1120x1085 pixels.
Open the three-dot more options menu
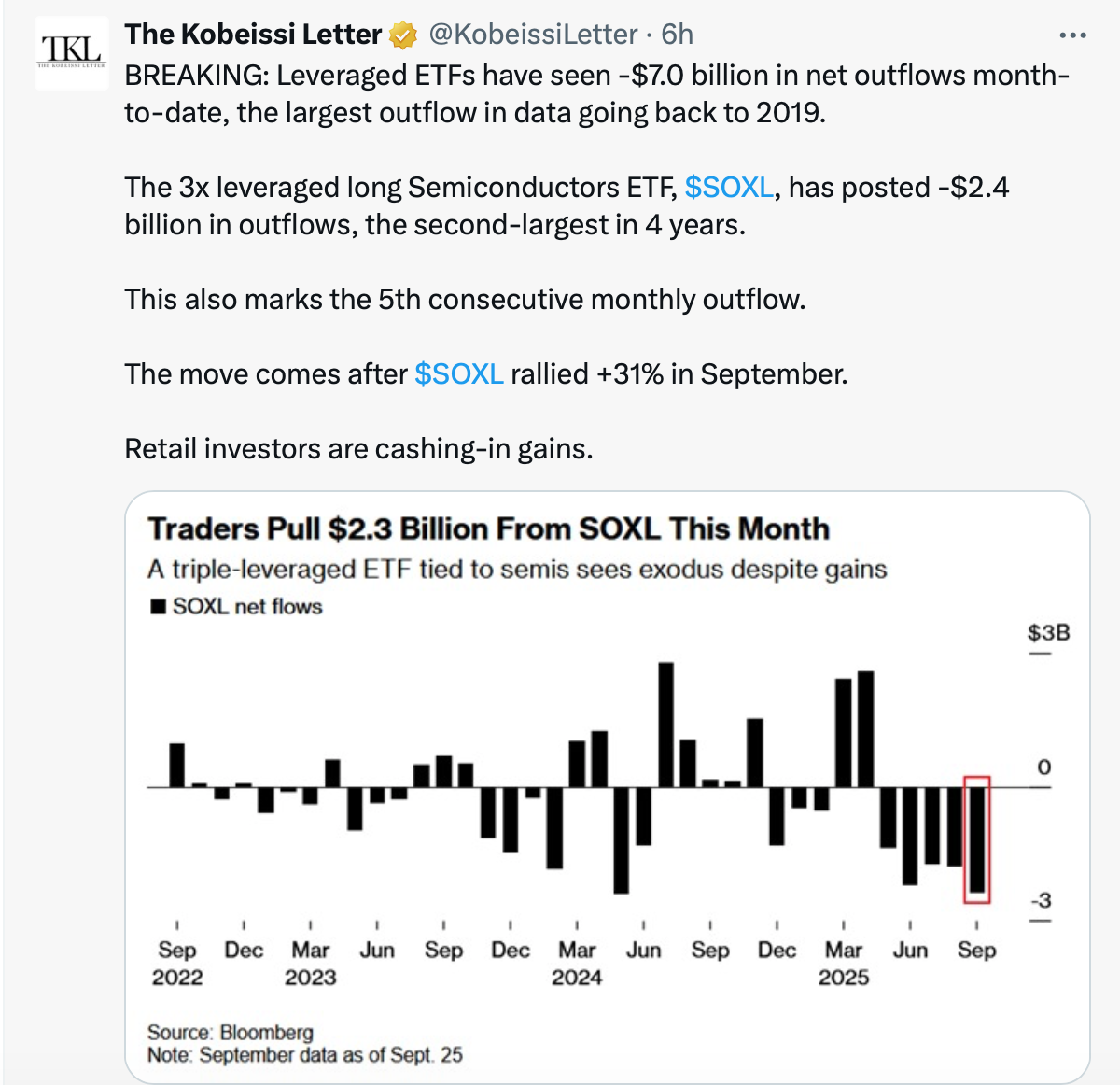pos(1072,35)
